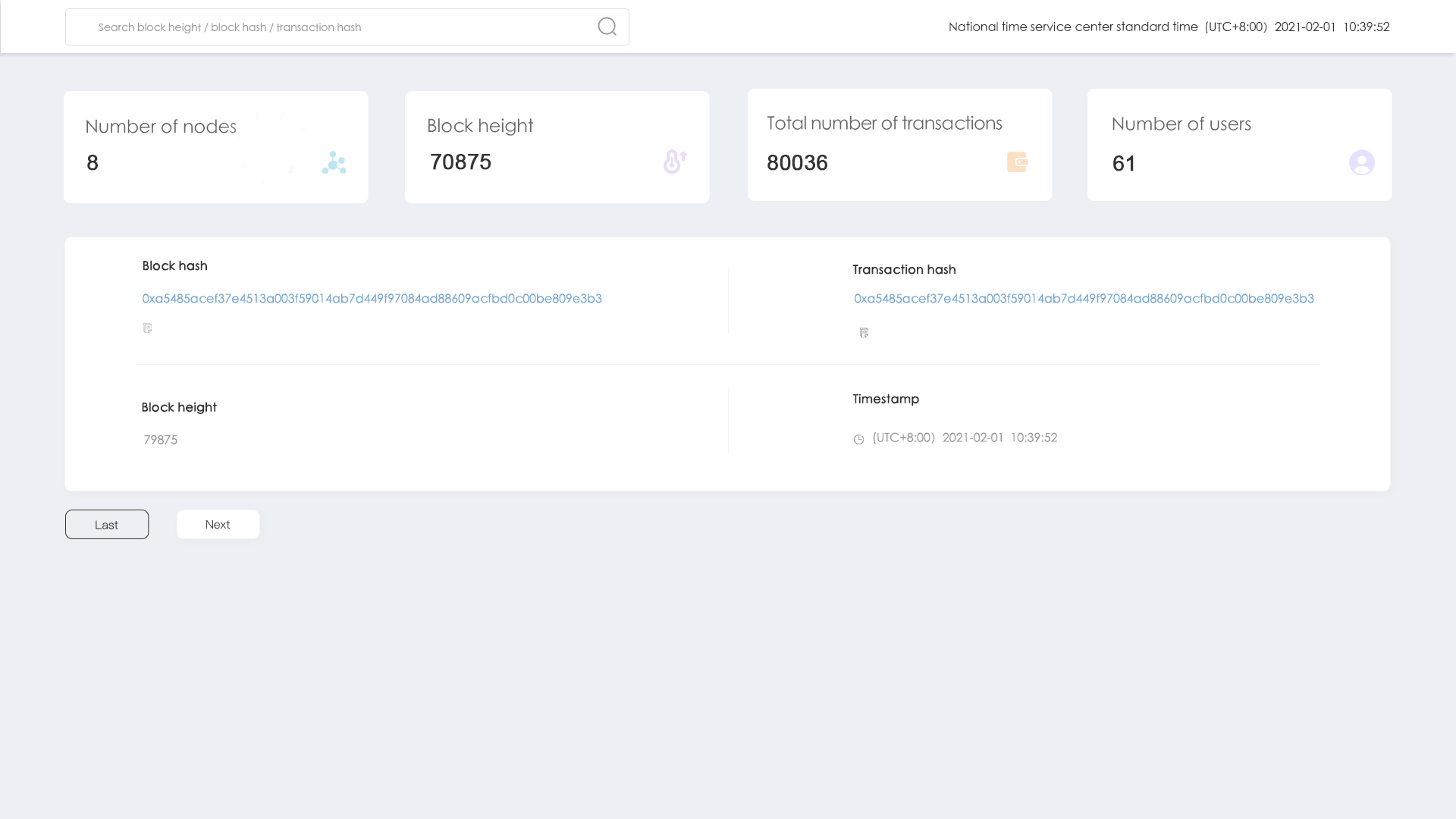1456x819 pixels.
Task: Copy the transaction hash with copy icon
Action: [864, 332]
